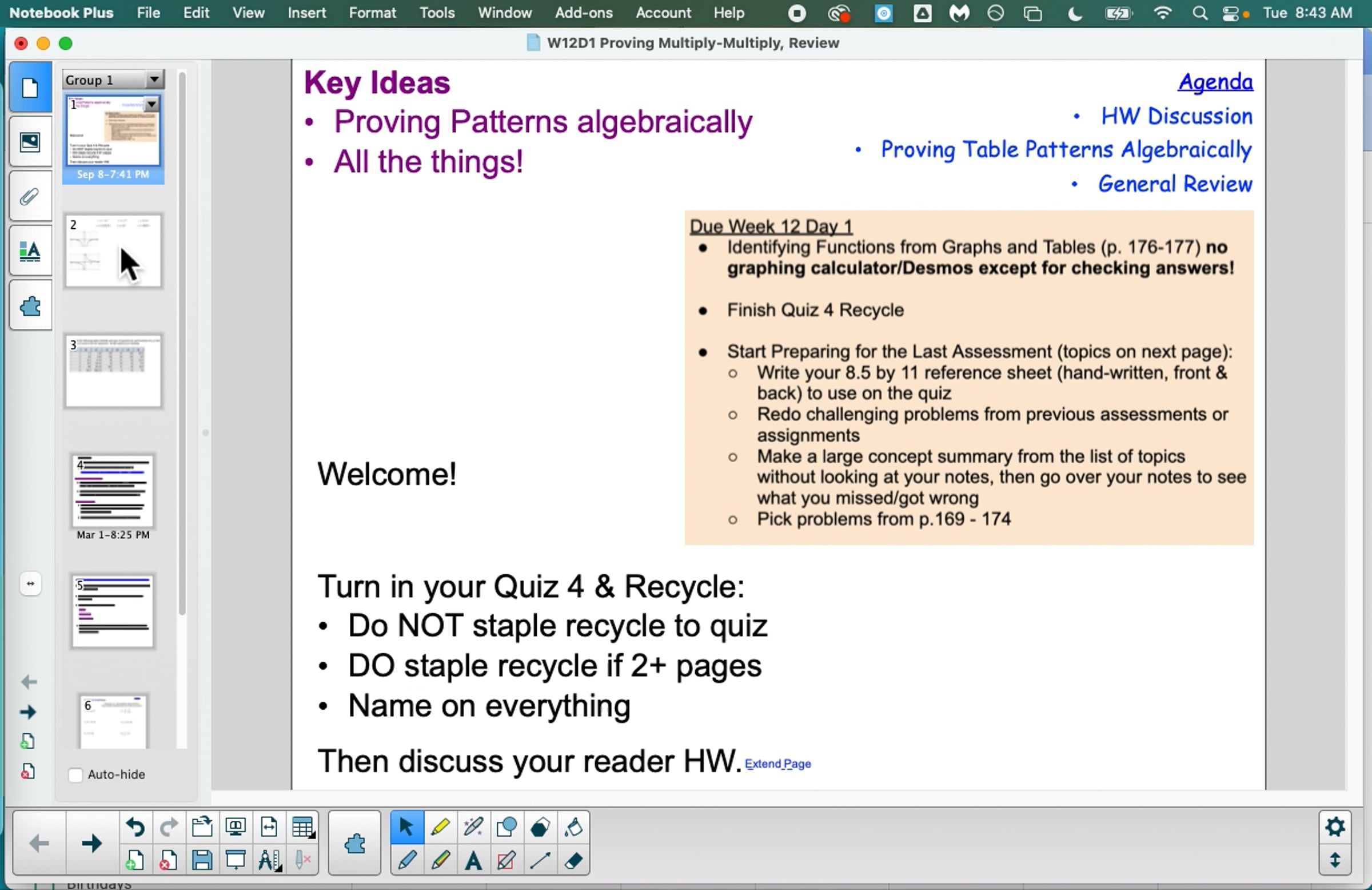Open page 1 thumbnail menu arrow

[x=151, y=105]
